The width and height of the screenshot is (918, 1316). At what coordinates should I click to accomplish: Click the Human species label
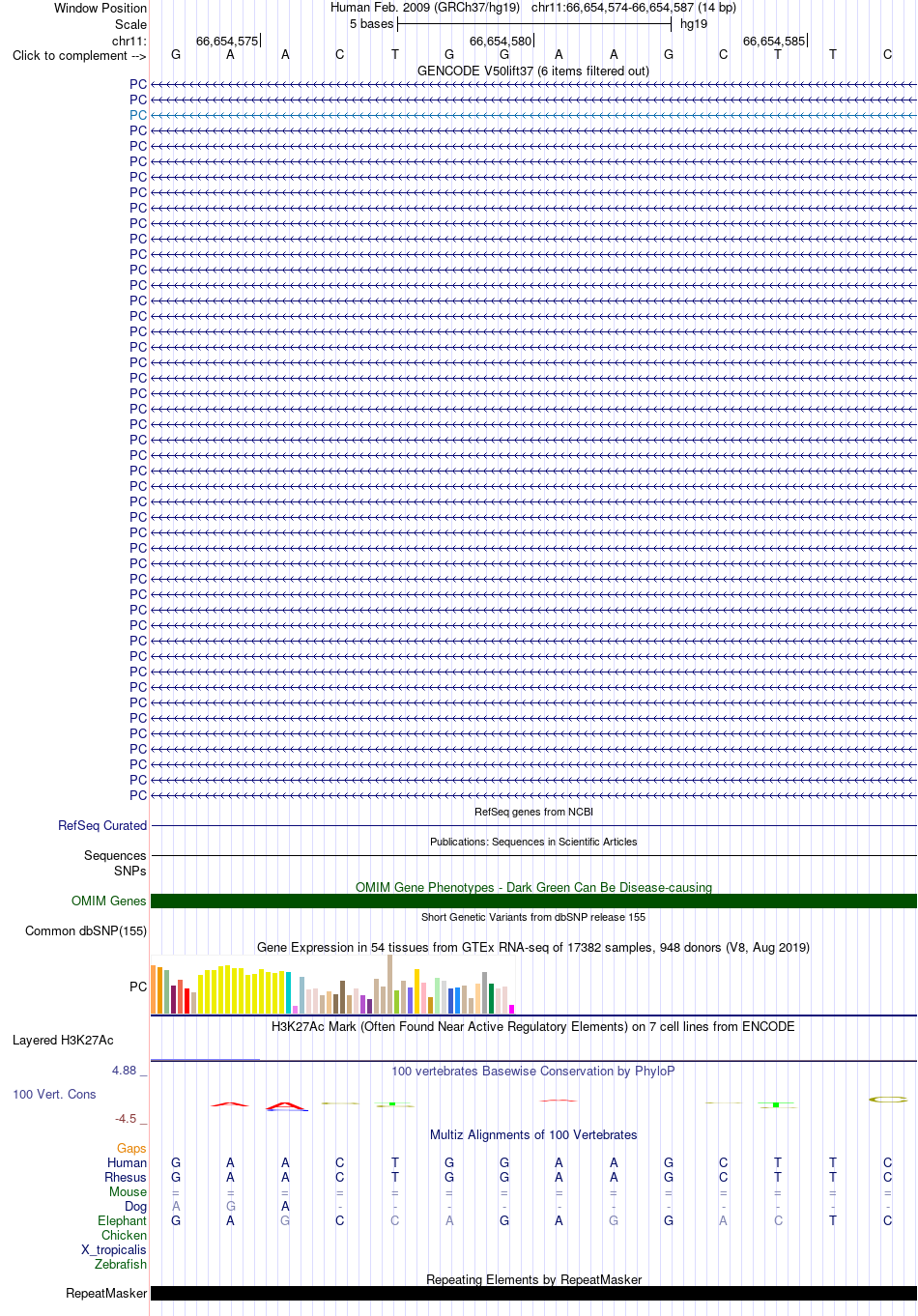point(127,1162)
